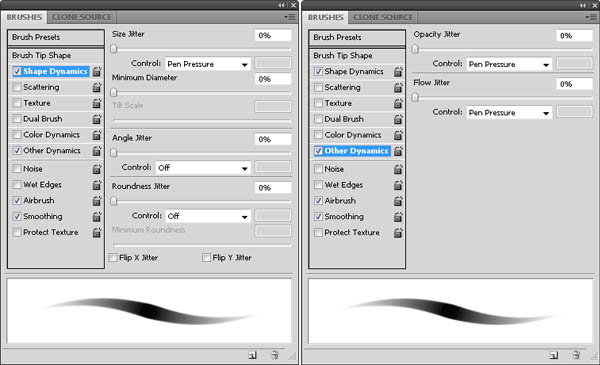Click Angle Jitter slider handle
This screenshot has width=600, height=365.
tap(114, 153)
